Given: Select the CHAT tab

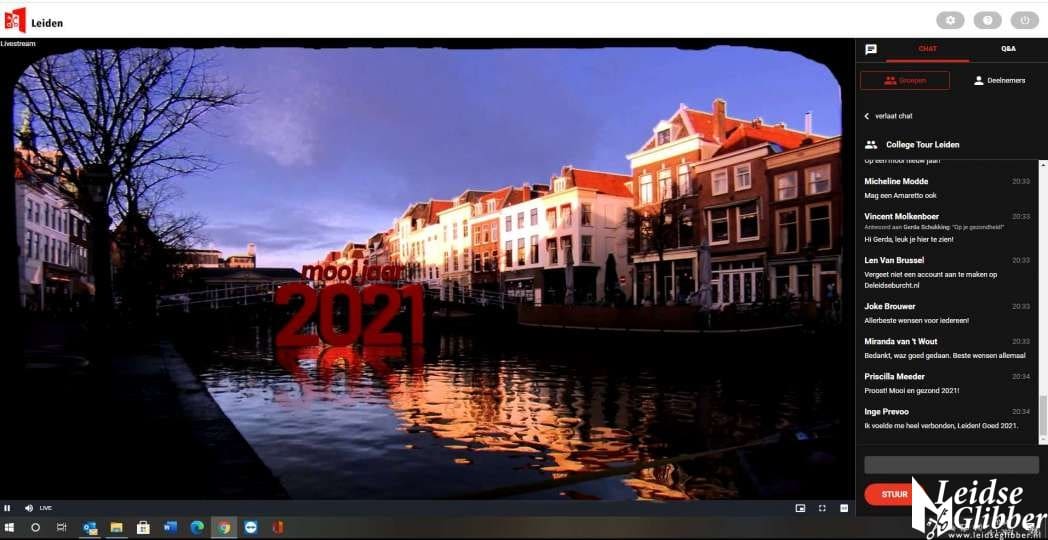Looking at the screenshot, I should point(927,49).
